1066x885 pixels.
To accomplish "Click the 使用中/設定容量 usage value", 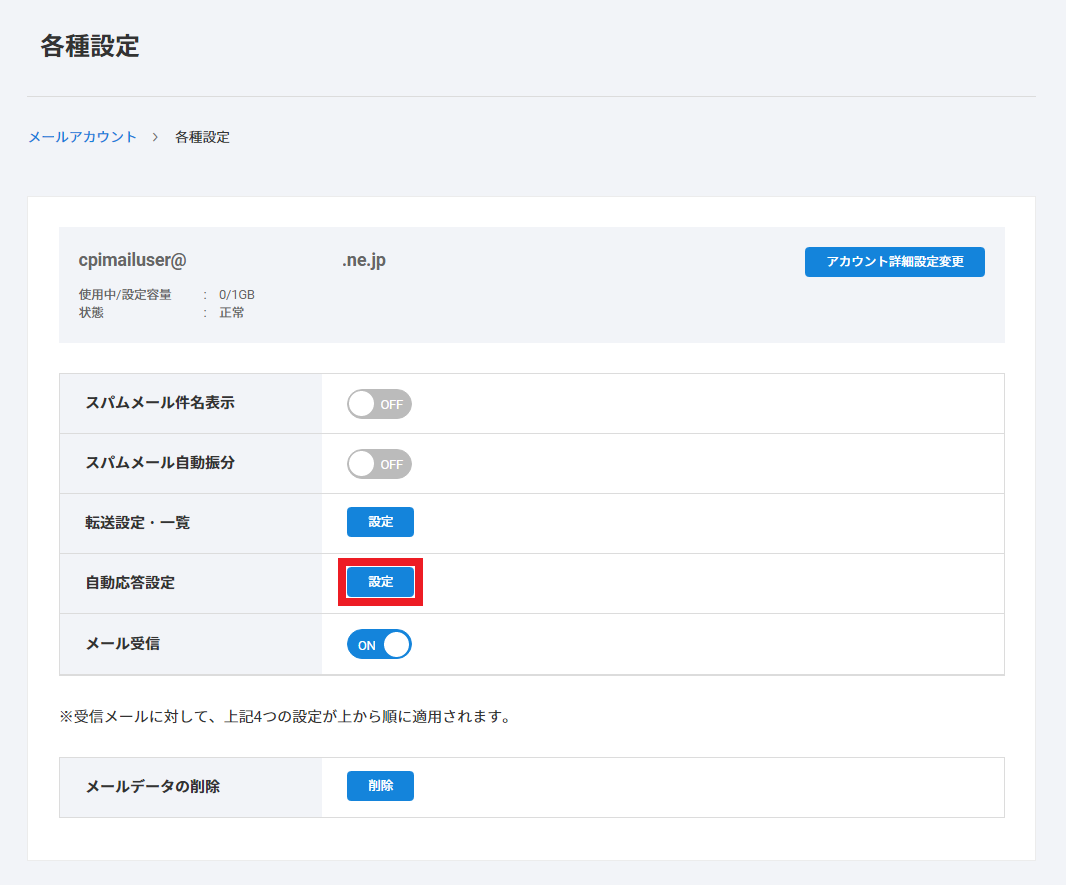I will tap(237, 295).
